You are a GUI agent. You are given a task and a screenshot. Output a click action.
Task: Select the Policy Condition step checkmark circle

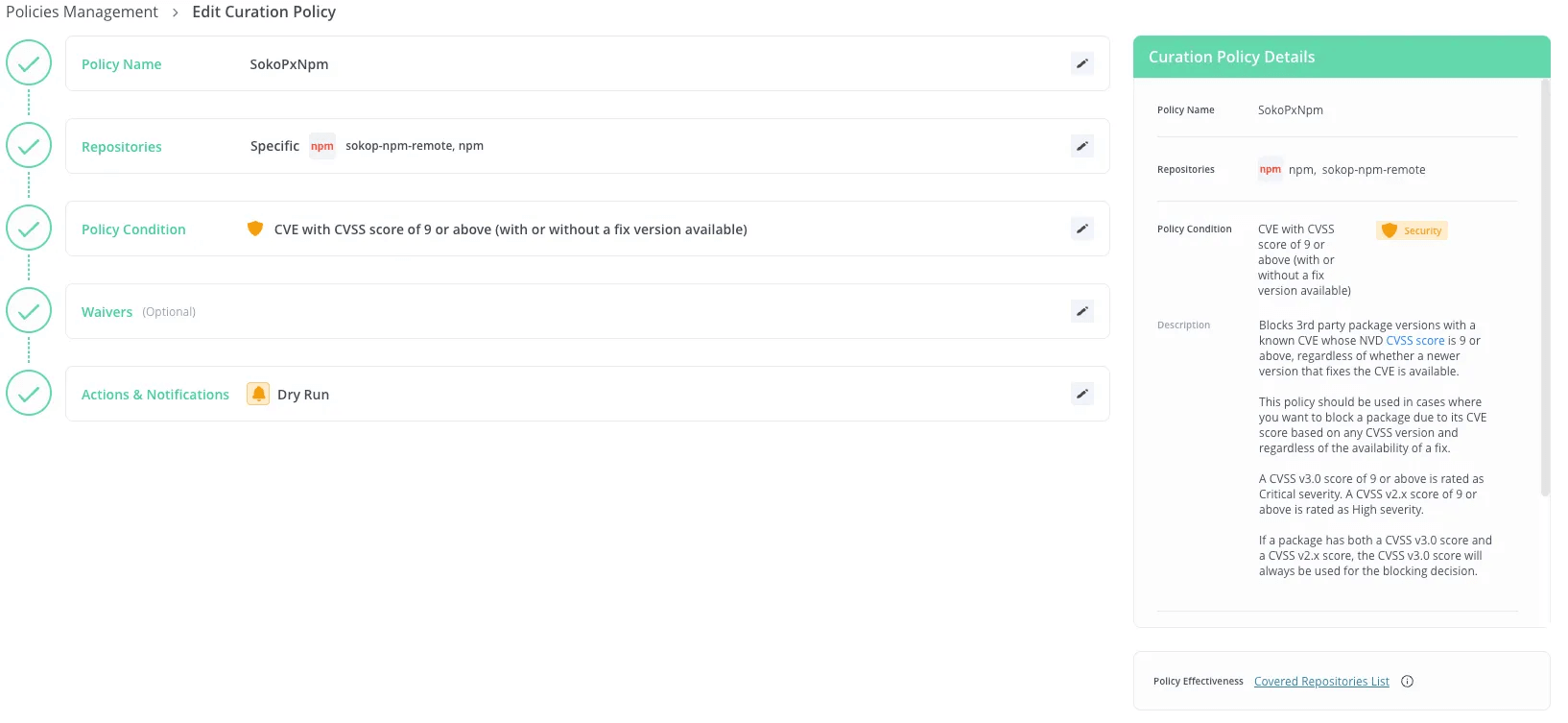click(x=29, y=229)
